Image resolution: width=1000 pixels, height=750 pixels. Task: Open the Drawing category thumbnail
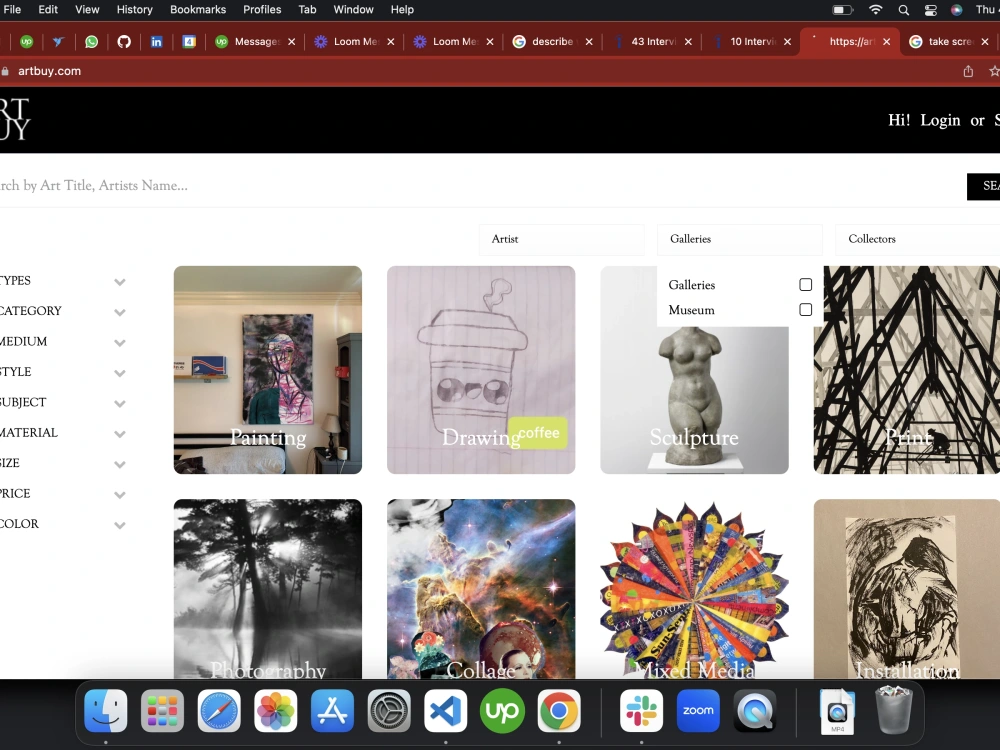coord(481,370)
